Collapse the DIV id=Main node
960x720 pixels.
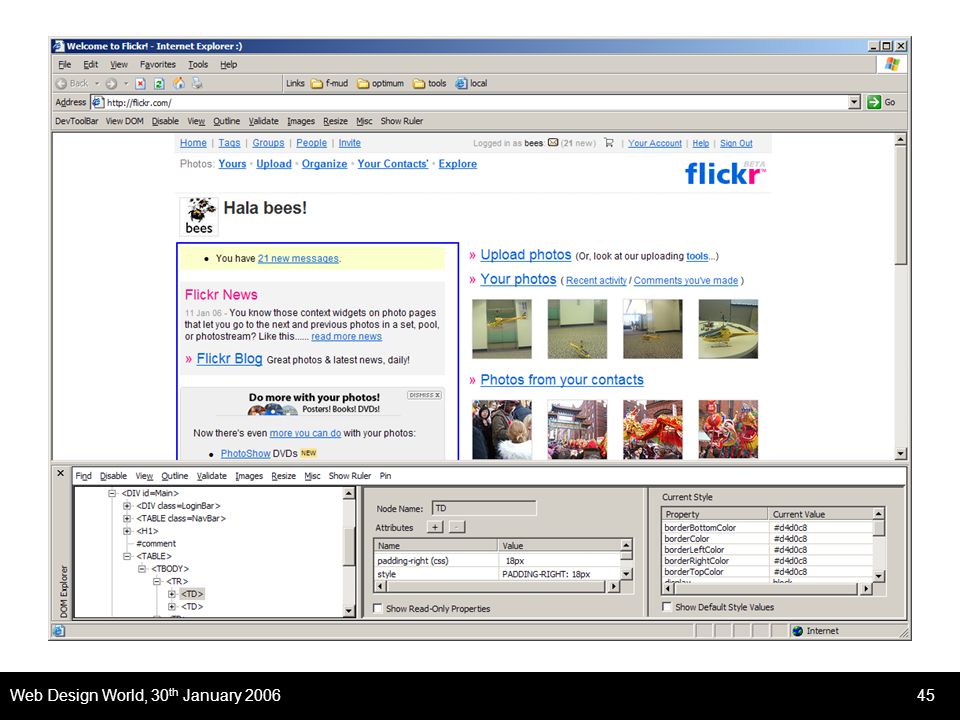click(112, 493)
